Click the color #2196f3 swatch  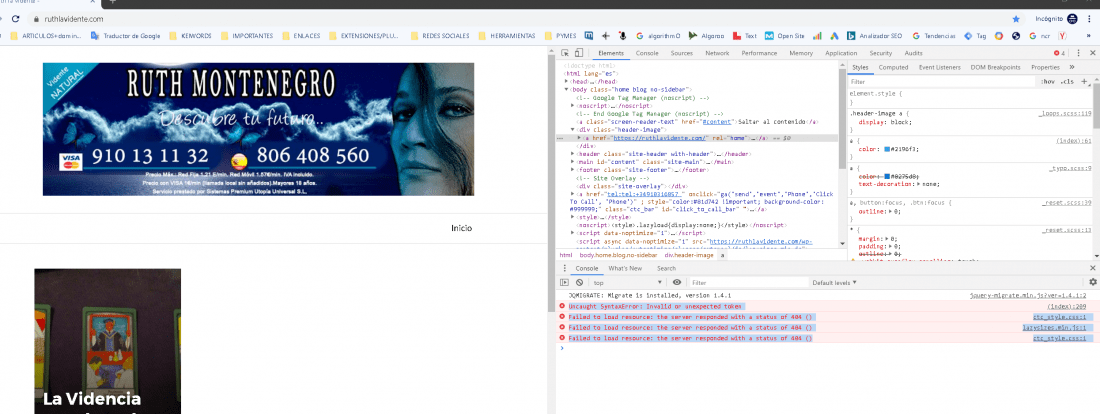[x=887, y=149]
